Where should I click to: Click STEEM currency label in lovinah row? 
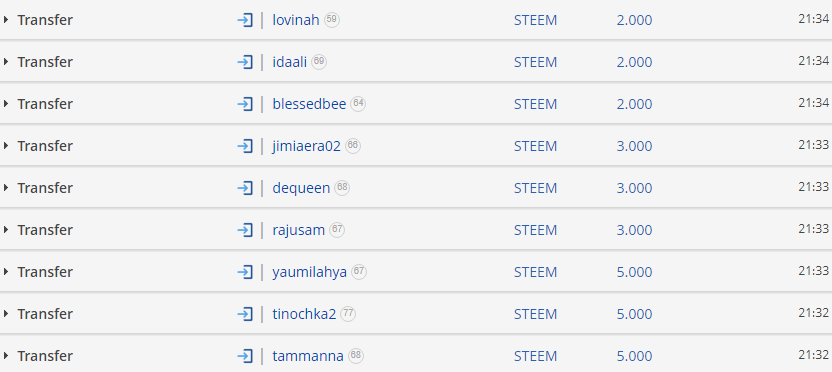point(535,20)
